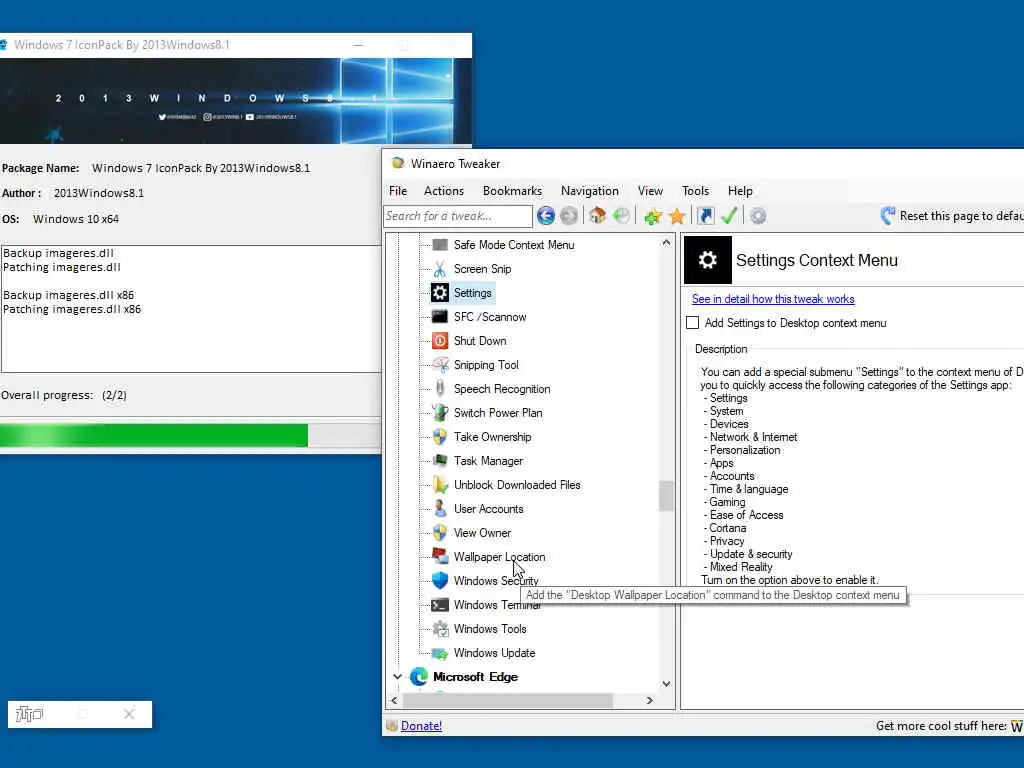Click the Donate! link
The height and width of the screenshot is (768, 1024).
point(421,726)
